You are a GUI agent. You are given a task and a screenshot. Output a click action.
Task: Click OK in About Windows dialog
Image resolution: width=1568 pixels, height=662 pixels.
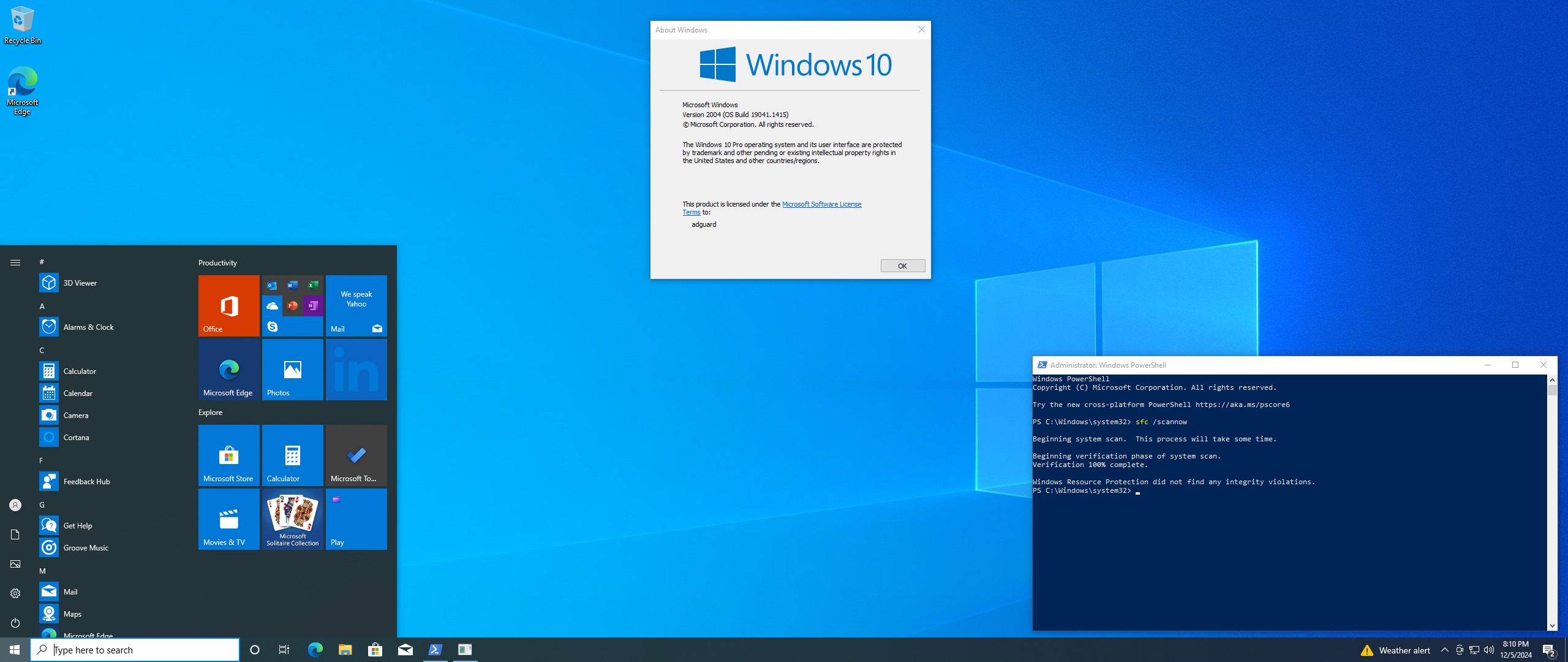pyautogui.click(x=903, y=265)
